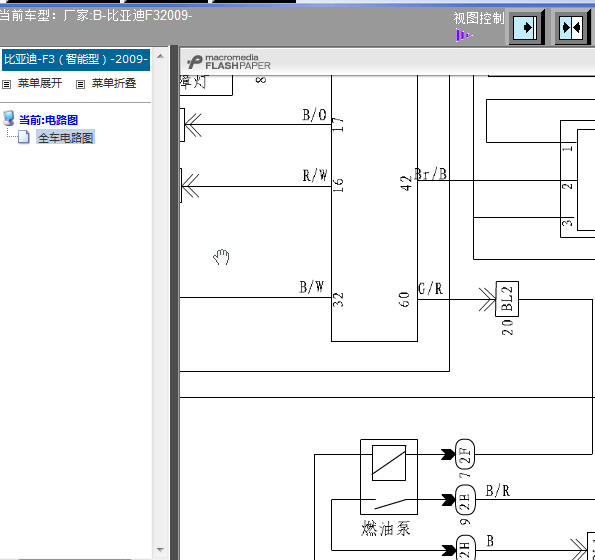Image resolution: width=595 pixels, height=560 pixels.
Task: Click the computer icon beside 当前:电路图
Action: tap(8, 118)
